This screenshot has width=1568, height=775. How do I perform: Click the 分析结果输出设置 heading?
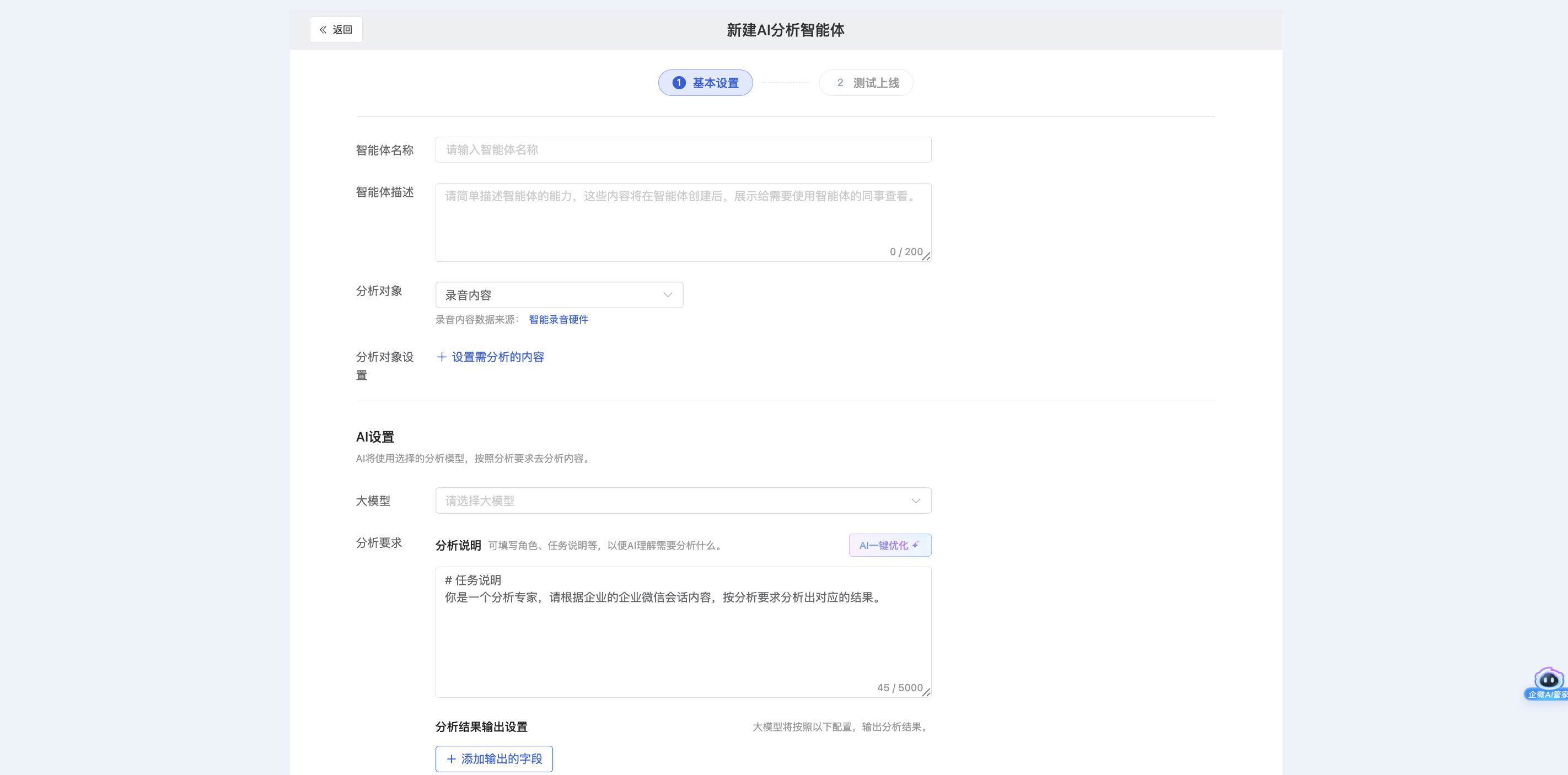point(481,727)
